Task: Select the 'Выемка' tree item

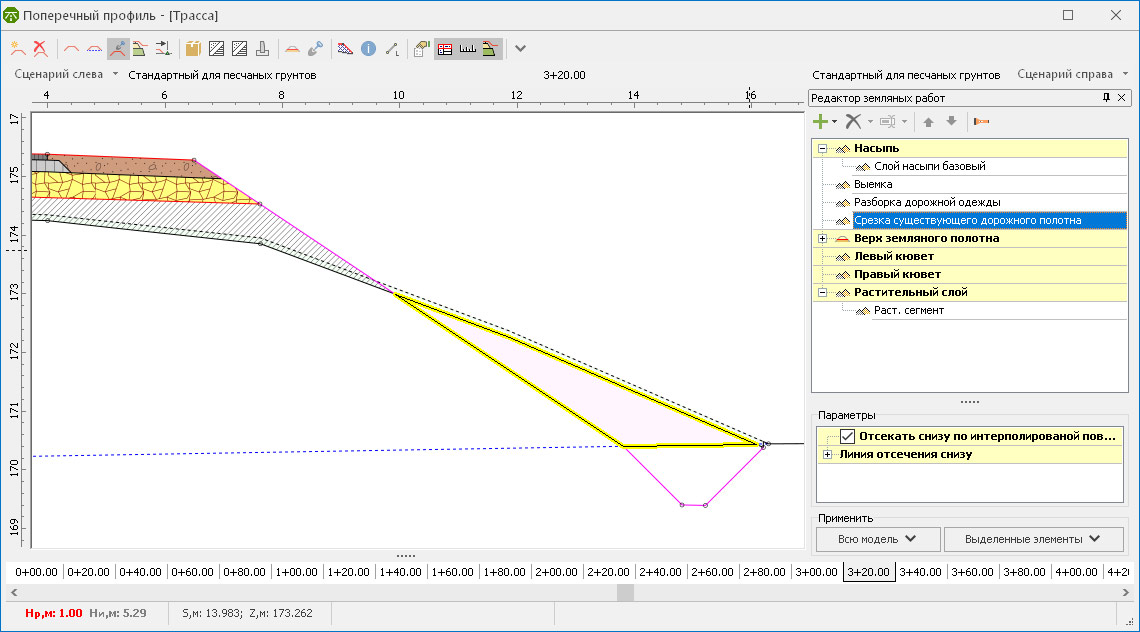Action: (872, 185)
